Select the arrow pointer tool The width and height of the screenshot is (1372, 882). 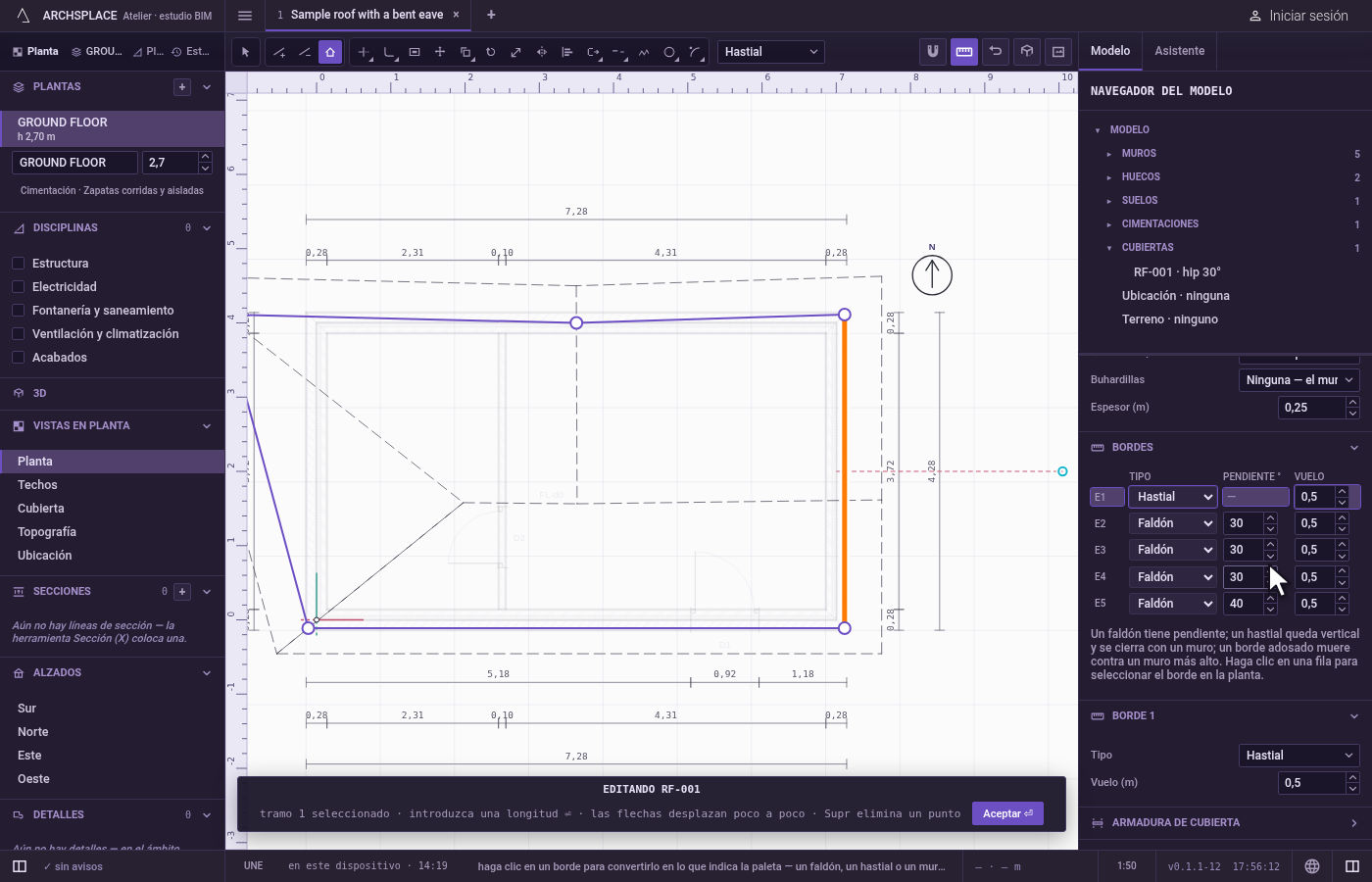pos(245,52)
